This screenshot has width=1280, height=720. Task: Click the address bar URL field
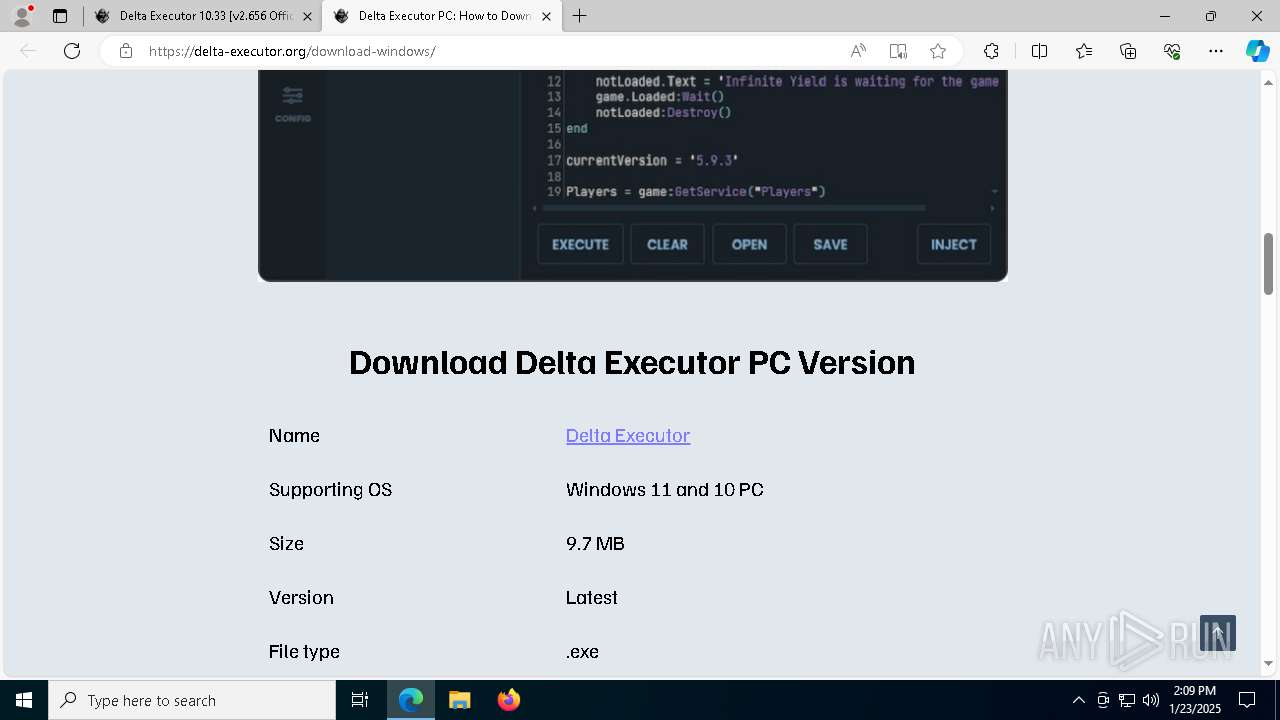(490, 51)
